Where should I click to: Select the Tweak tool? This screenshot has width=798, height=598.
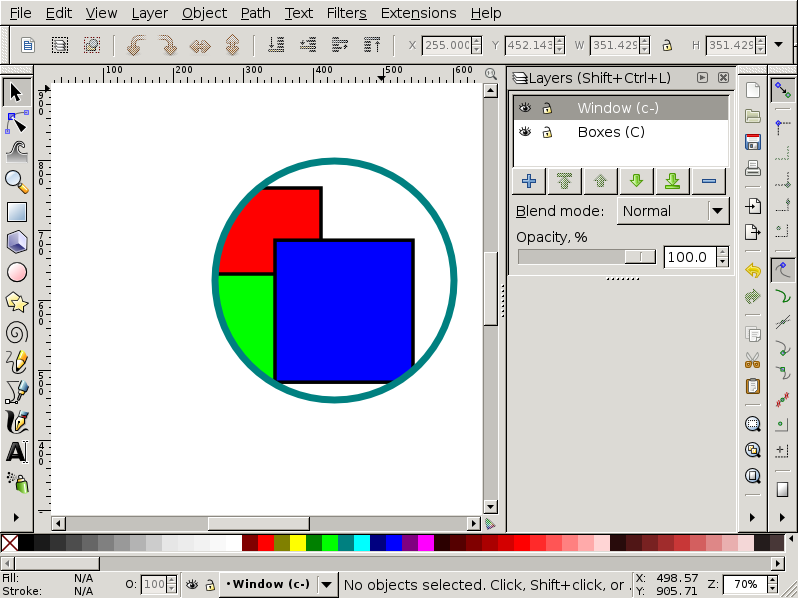pyautogui.click(x=17, y=152)
